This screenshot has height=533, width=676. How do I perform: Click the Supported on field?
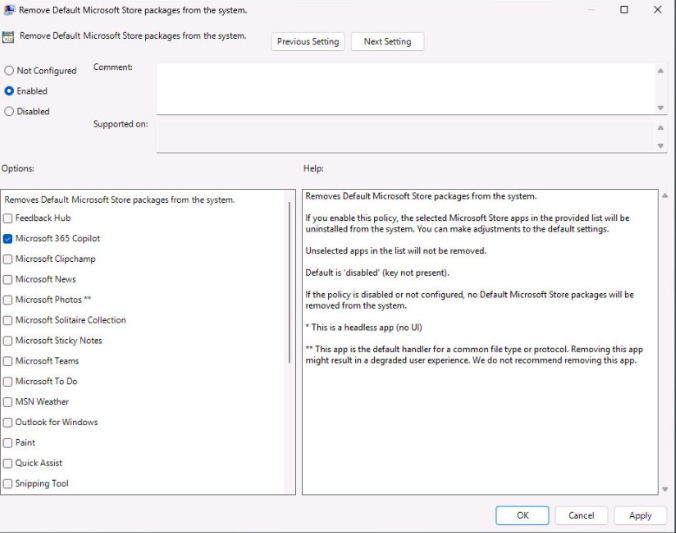point(405,136)
